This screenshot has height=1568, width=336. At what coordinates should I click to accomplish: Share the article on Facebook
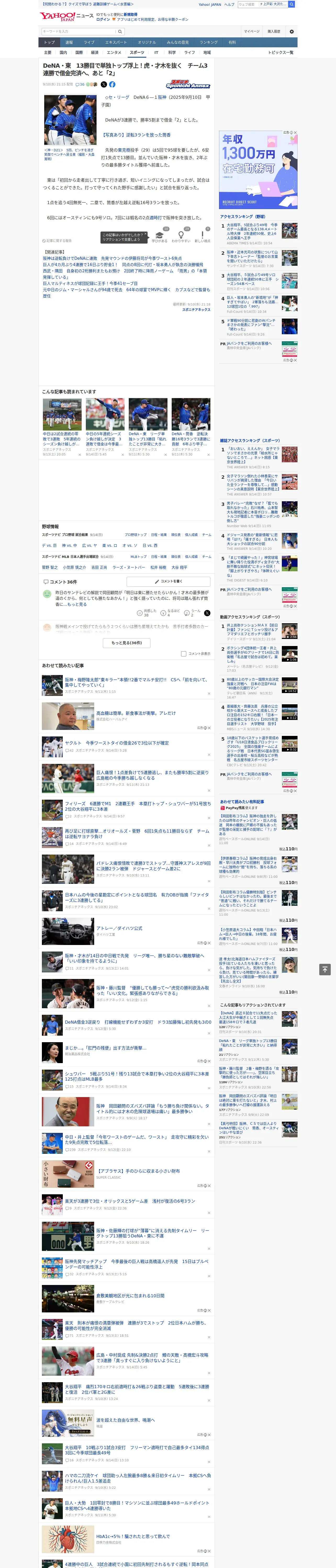tap(112, 85)
